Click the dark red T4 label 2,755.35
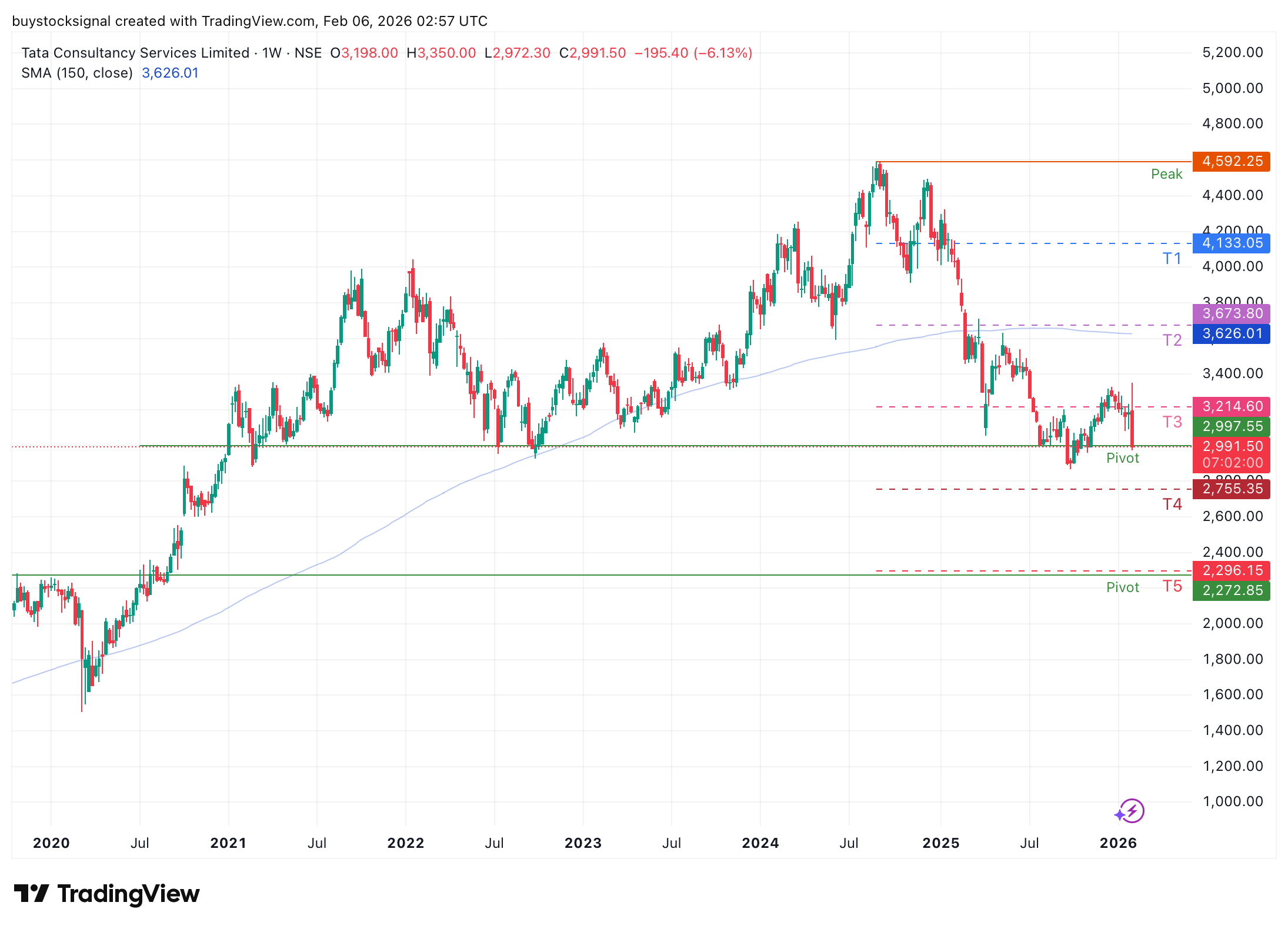Image resolution: width=1288 pixels, height=929 pixels. 1231,489
